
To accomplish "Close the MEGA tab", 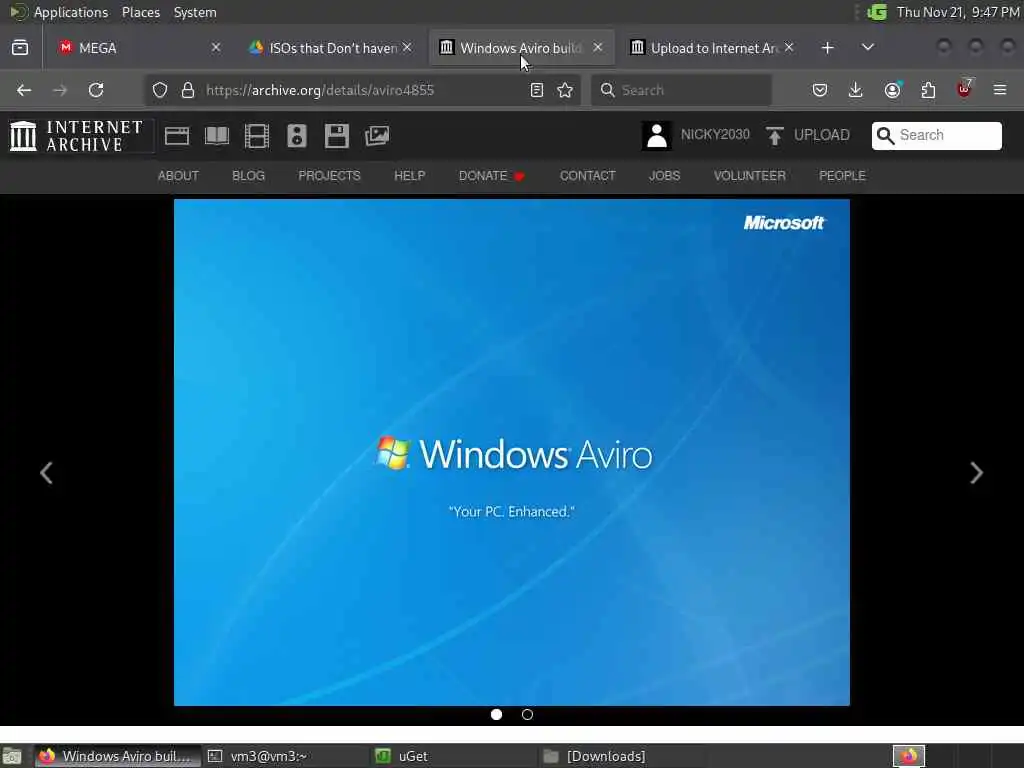I will pyautogui.click(x=216, y=48).
